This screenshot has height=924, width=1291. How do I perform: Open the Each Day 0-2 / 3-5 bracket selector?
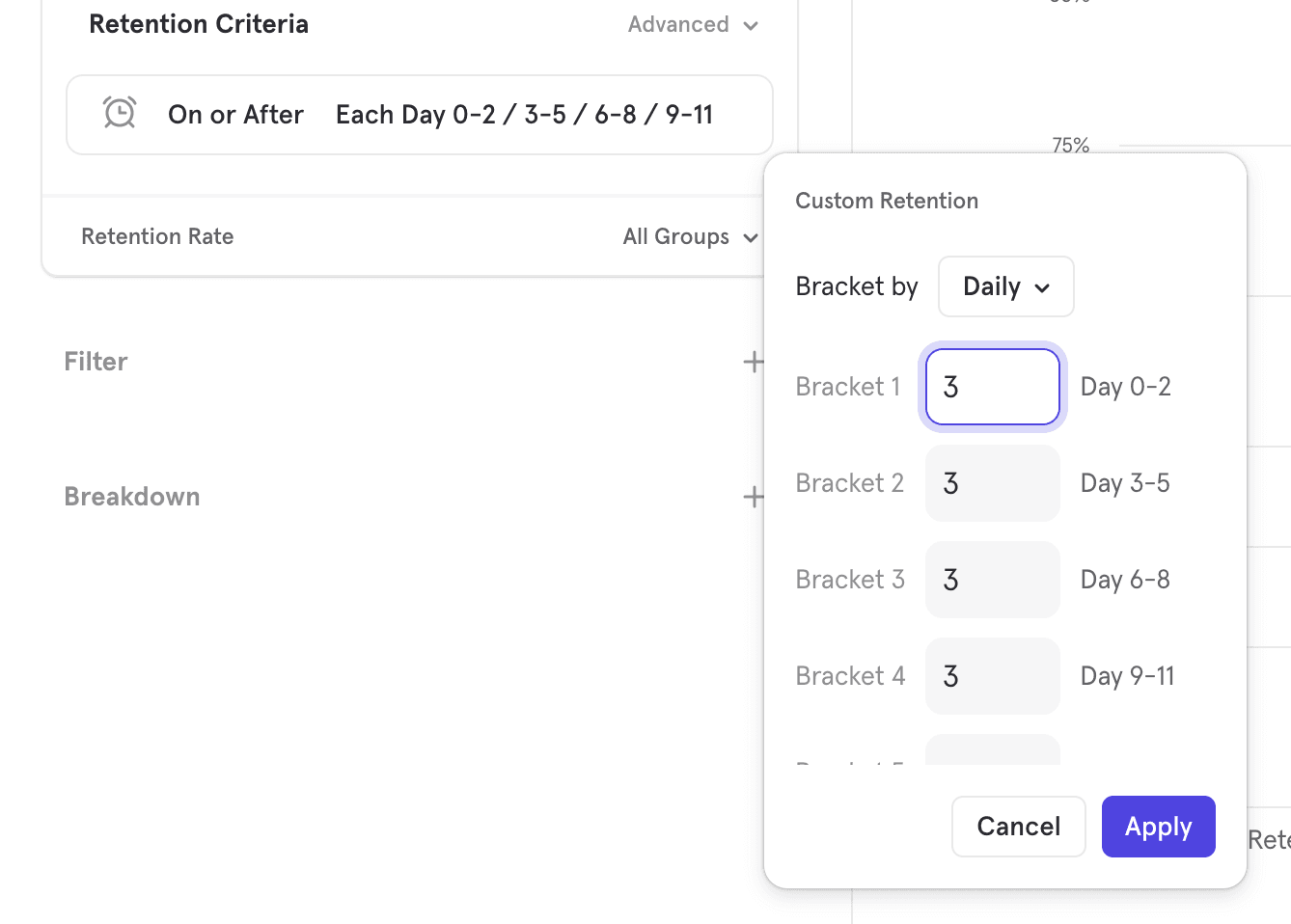524,115
